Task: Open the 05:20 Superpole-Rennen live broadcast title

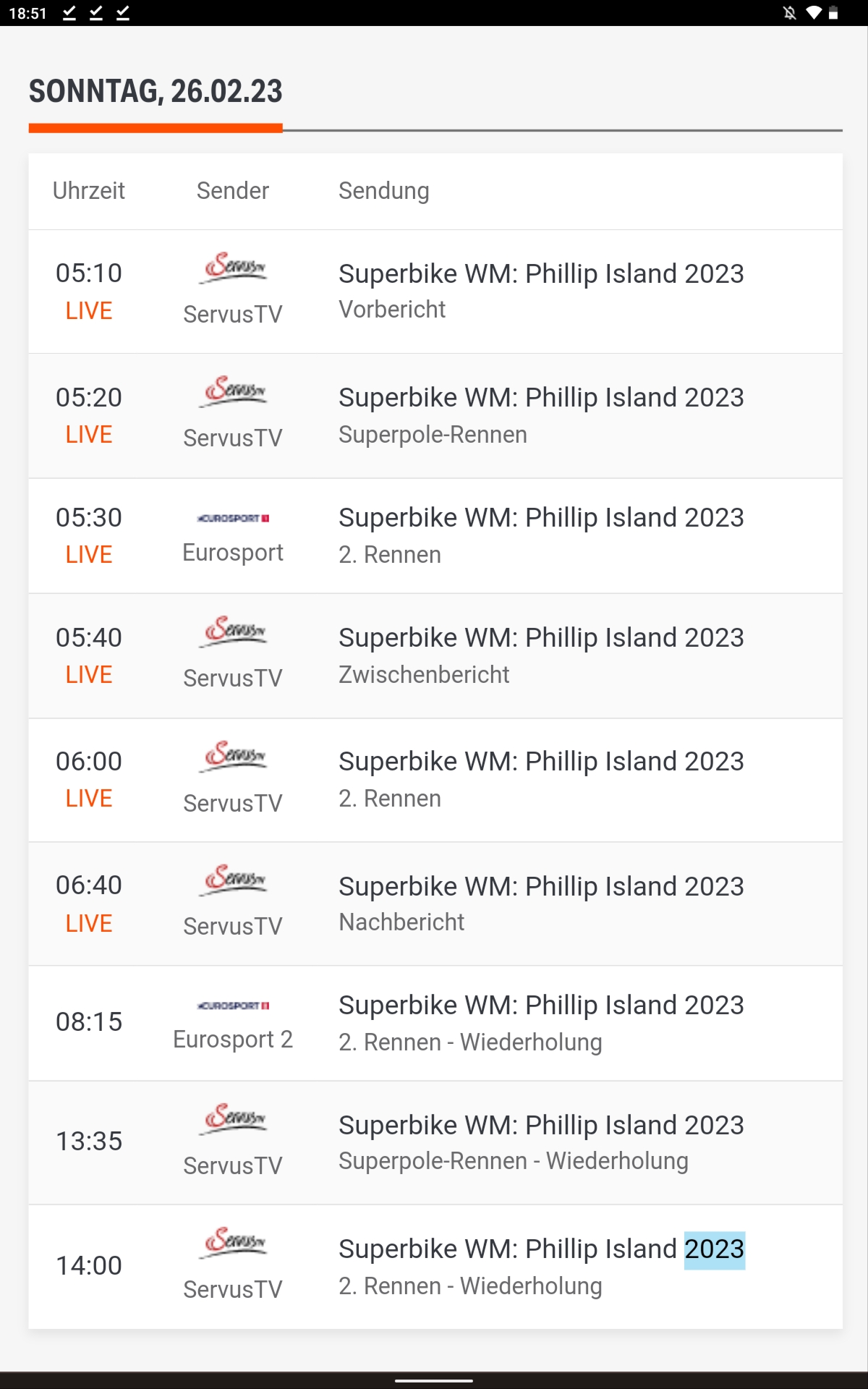Action: [540, 398]
